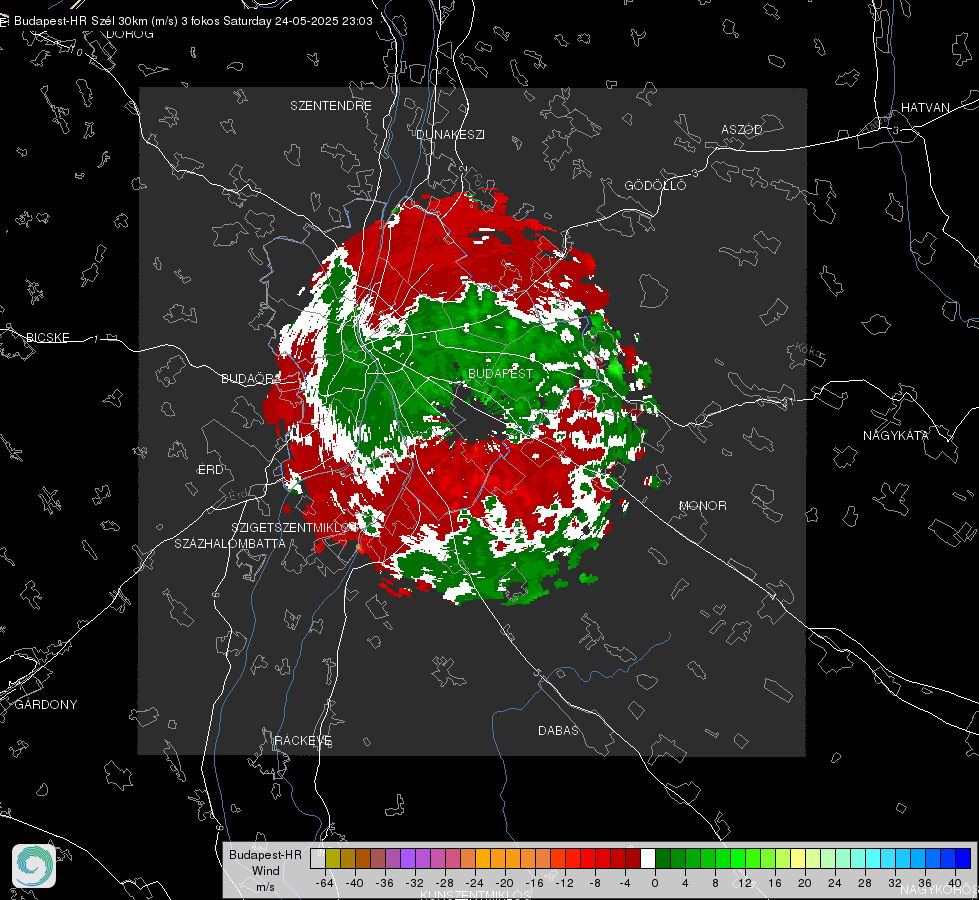This screenshot has height=900, width=979.
Task: Click the -24 value on the legend
Action: pos(475,883)
